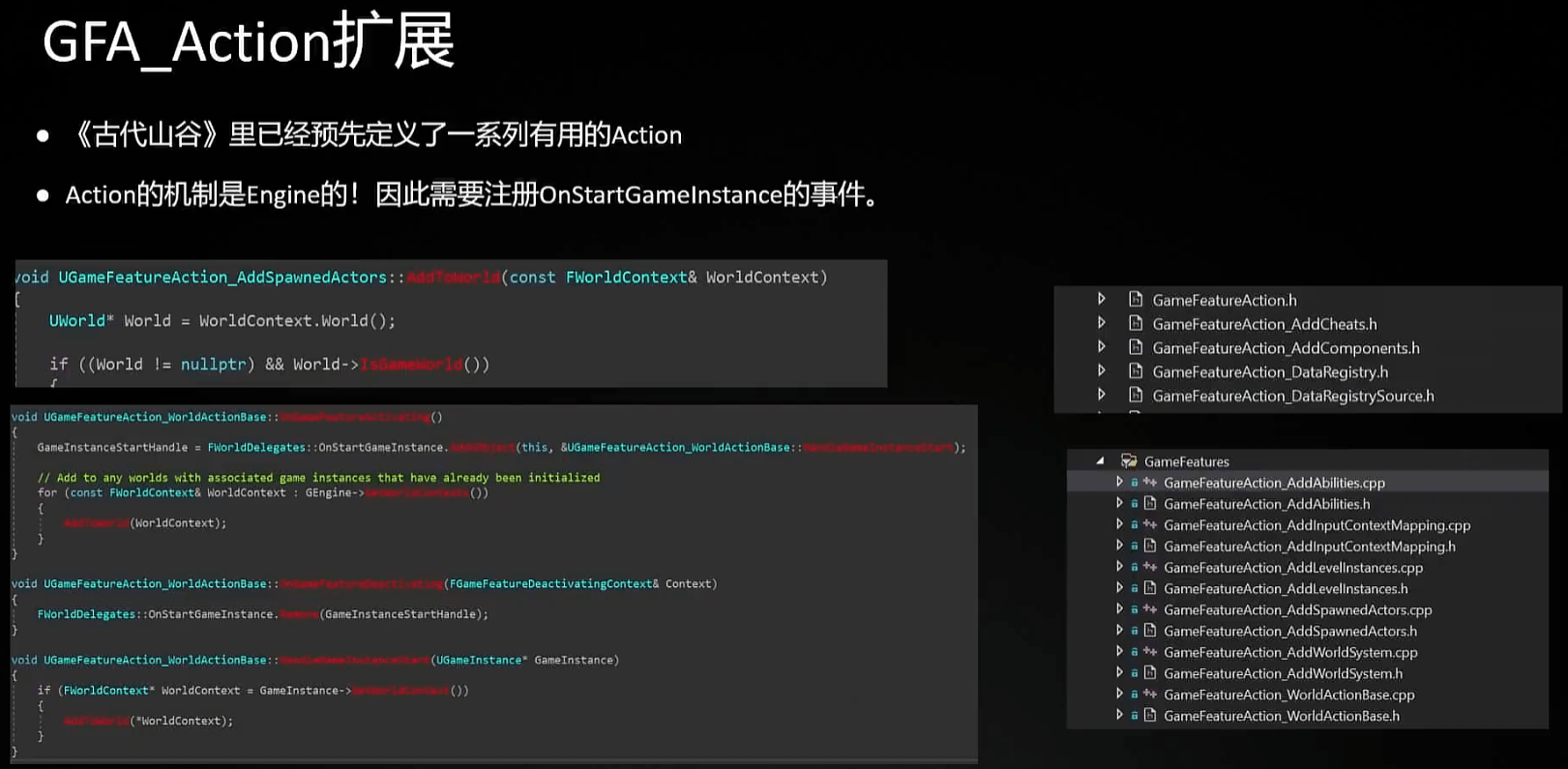Expand the GameFeatureAction_AddInputContextMapping.cpp node
This screenshot has height=769, width=1568.
[x=1119, y=525]
